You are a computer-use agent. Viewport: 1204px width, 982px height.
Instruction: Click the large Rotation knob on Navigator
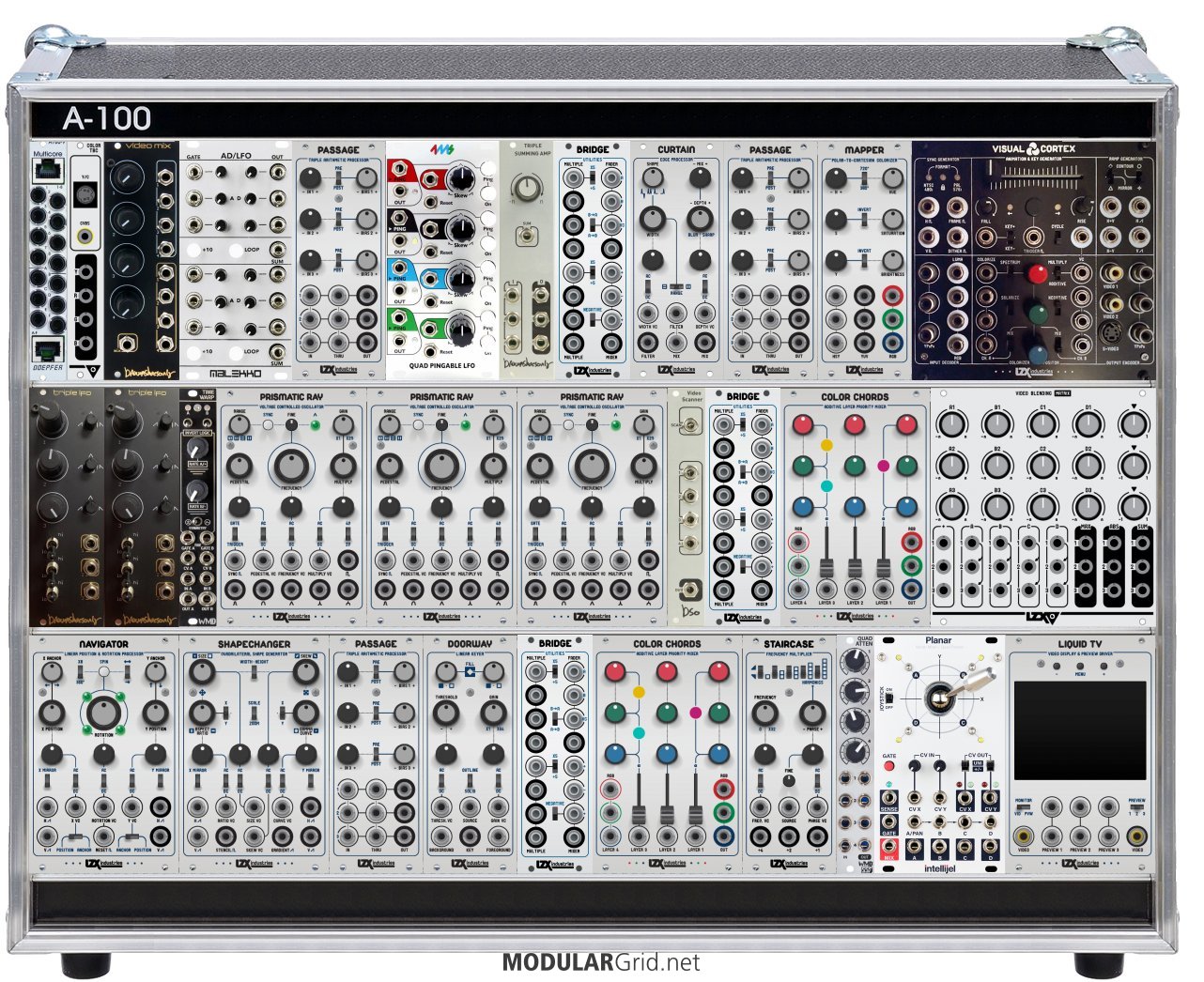point(103,713)
